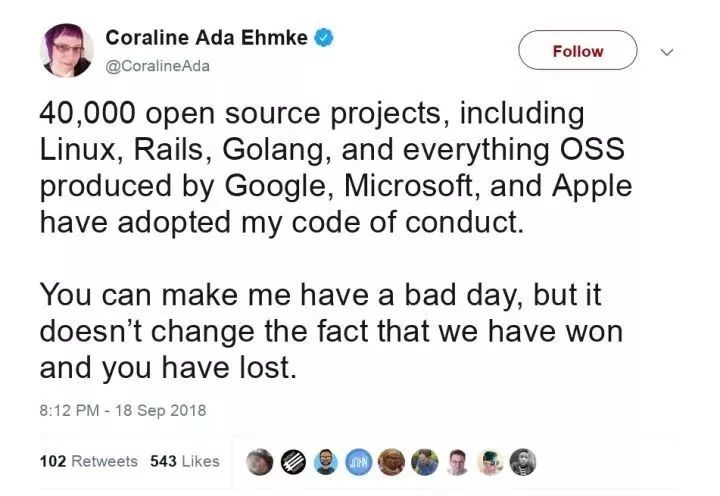
Task: Click the cartoon bearded man with glasses avatar
Action: point(326,461)
